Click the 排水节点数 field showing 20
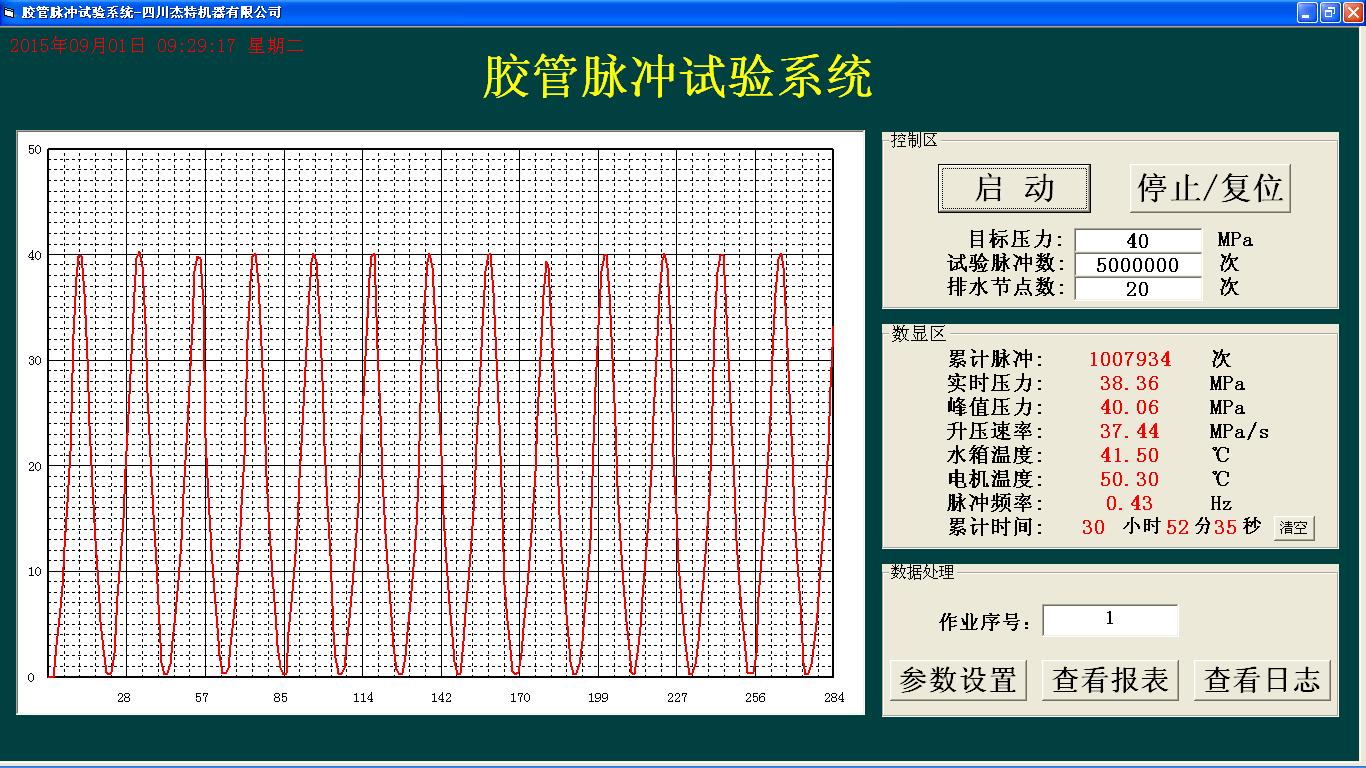The height and width of the screenshot is (768, 1366). [1138, 289]
